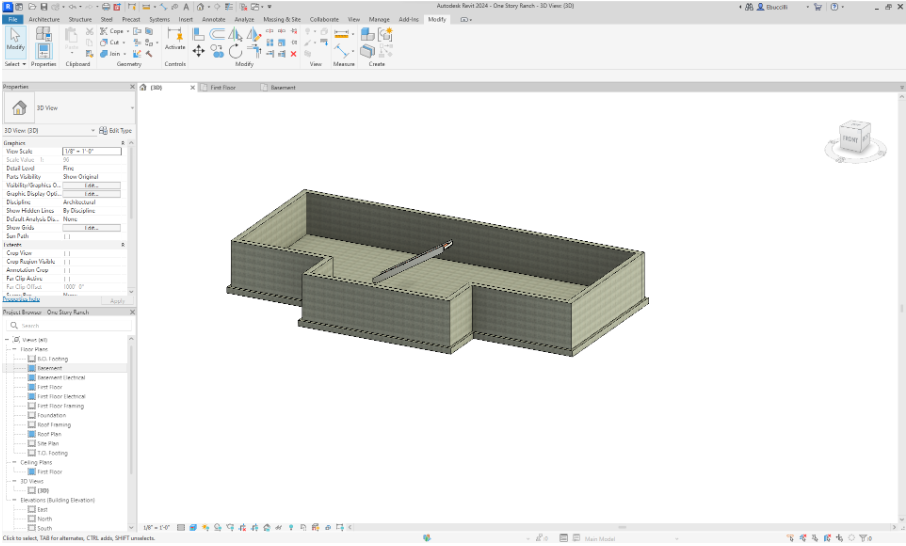906x546 pixels.
Task: Collapse the Floor Plans node
Action: 14,349
